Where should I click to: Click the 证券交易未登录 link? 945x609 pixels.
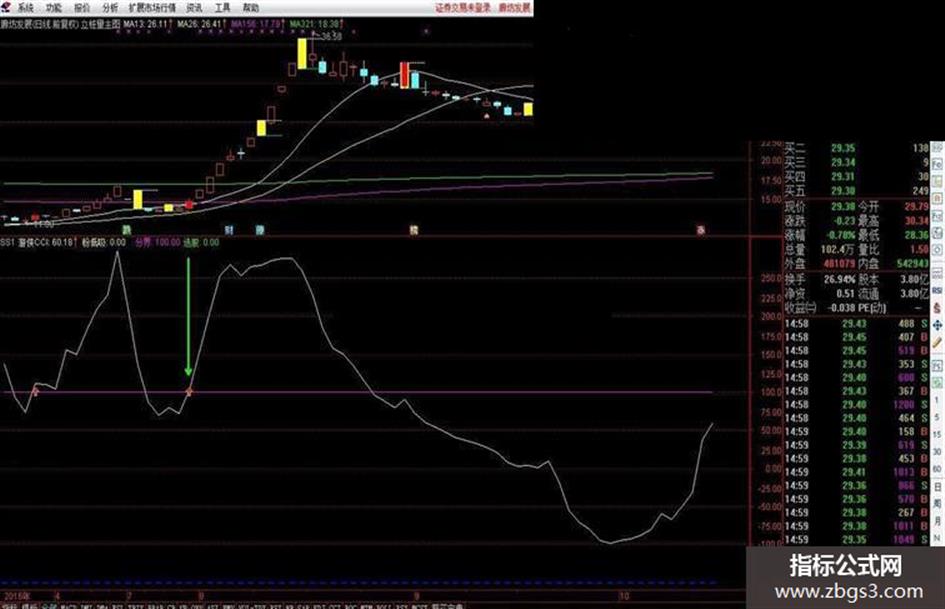click(463, 8)
